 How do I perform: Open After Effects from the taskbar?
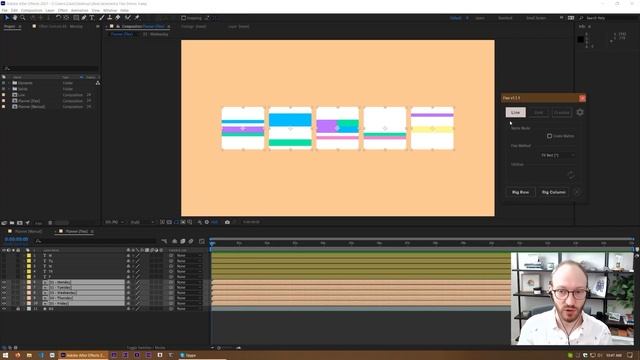84,355
